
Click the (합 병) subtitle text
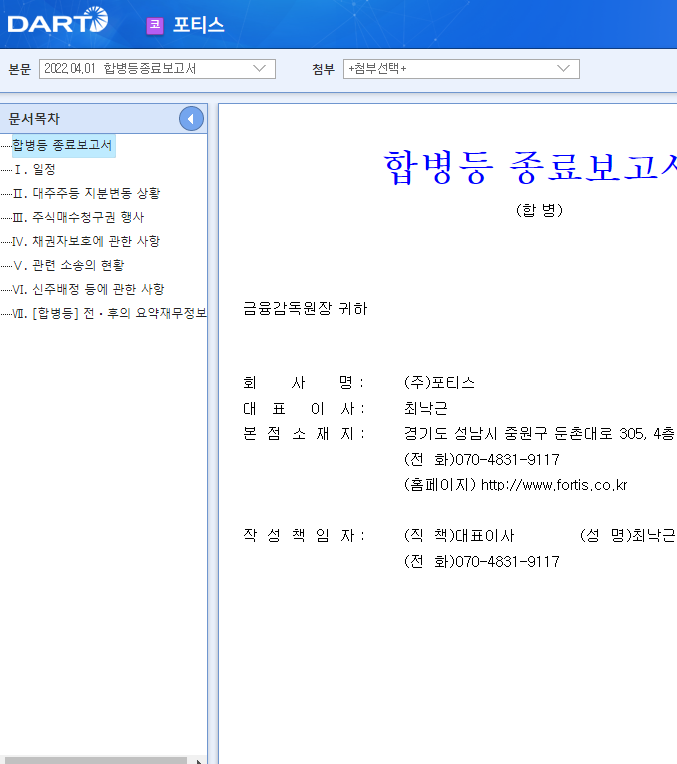(540, 210)
